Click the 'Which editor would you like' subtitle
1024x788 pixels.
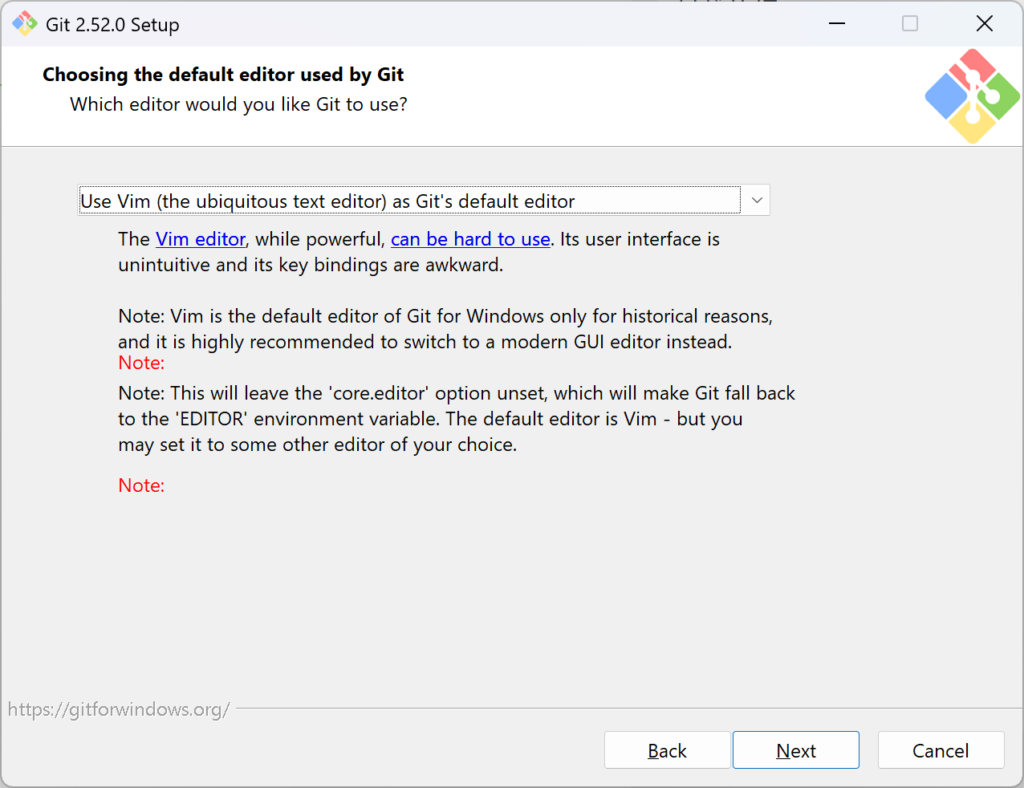(239, 104)
